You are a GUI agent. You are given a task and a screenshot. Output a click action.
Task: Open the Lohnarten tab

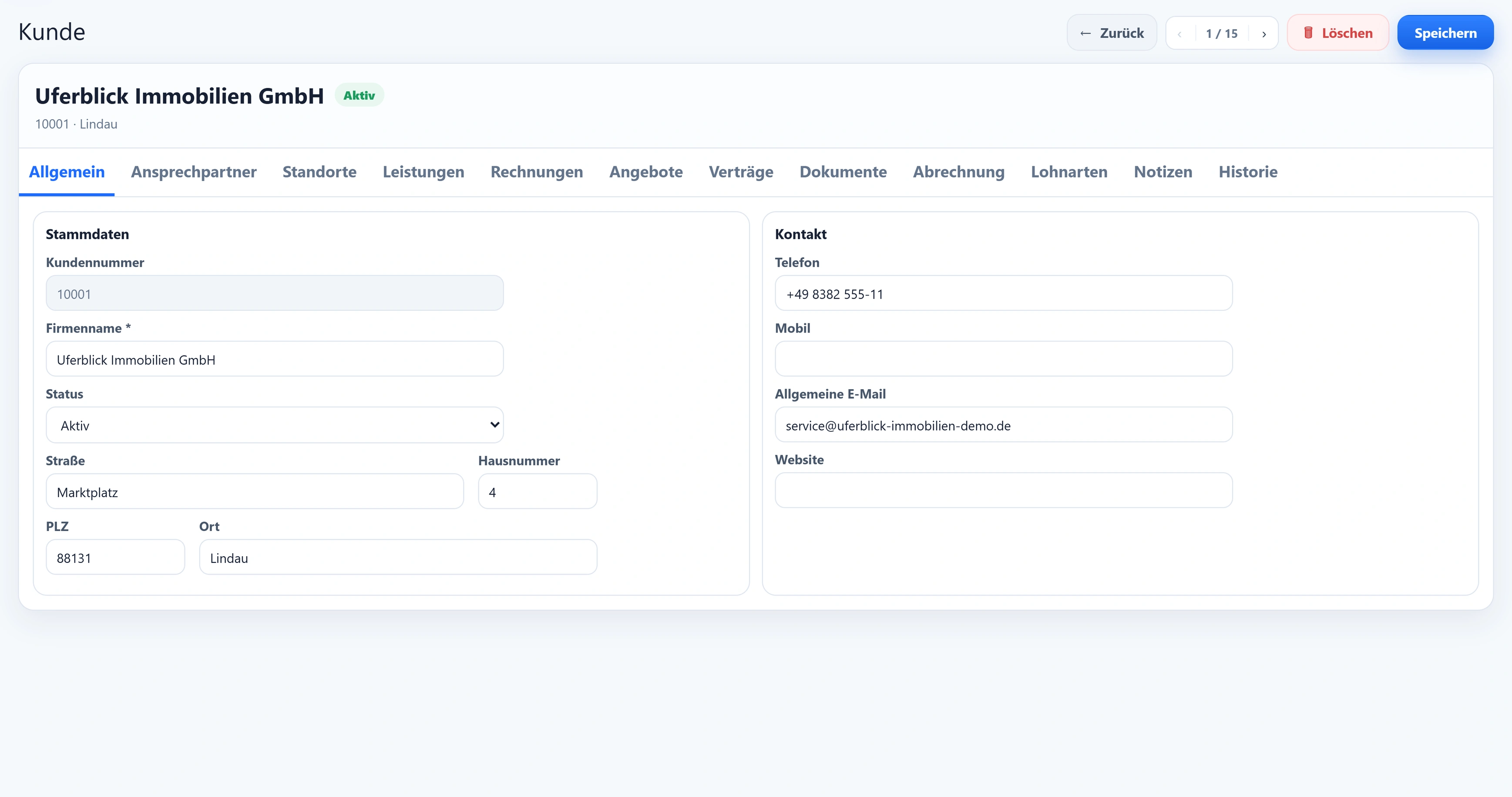[x=1069, y=172]
